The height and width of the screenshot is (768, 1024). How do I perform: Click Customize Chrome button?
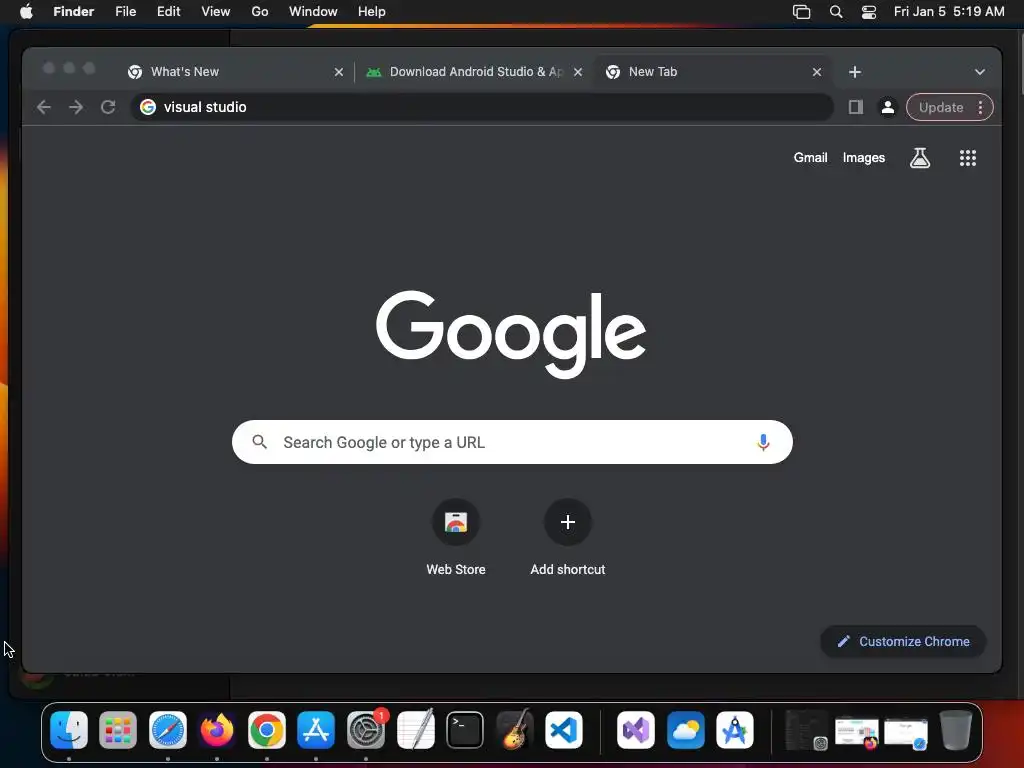click(903, 641)
